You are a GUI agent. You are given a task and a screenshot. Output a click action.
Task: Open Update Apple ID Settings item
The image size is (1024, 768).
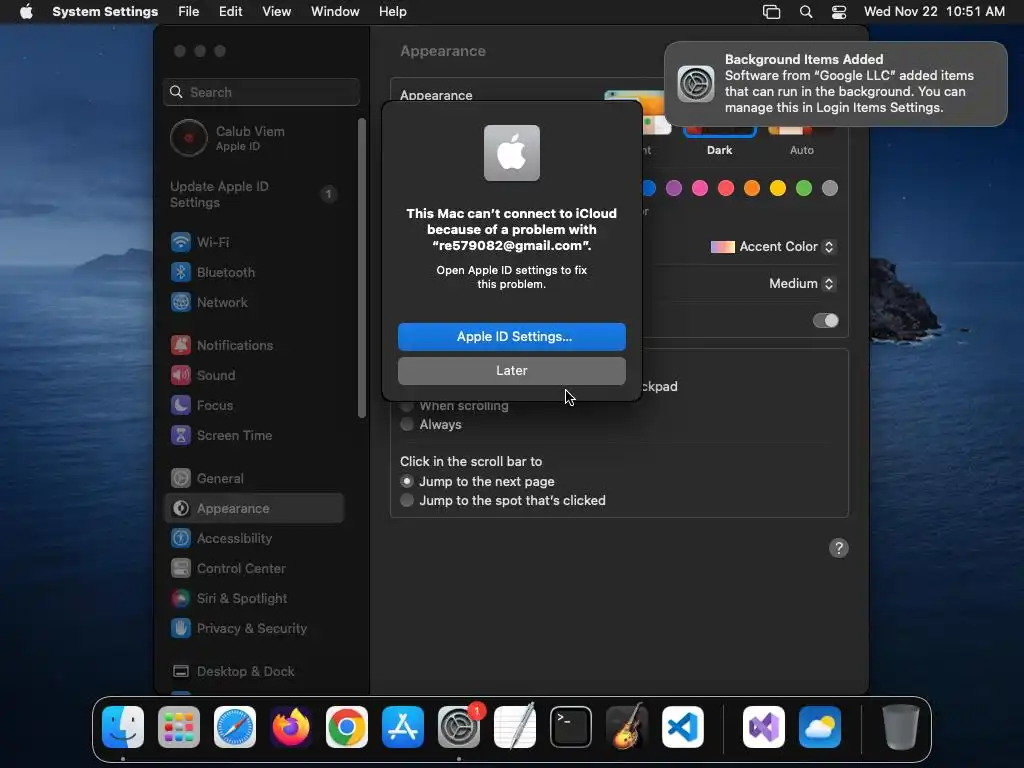(255, 195)
